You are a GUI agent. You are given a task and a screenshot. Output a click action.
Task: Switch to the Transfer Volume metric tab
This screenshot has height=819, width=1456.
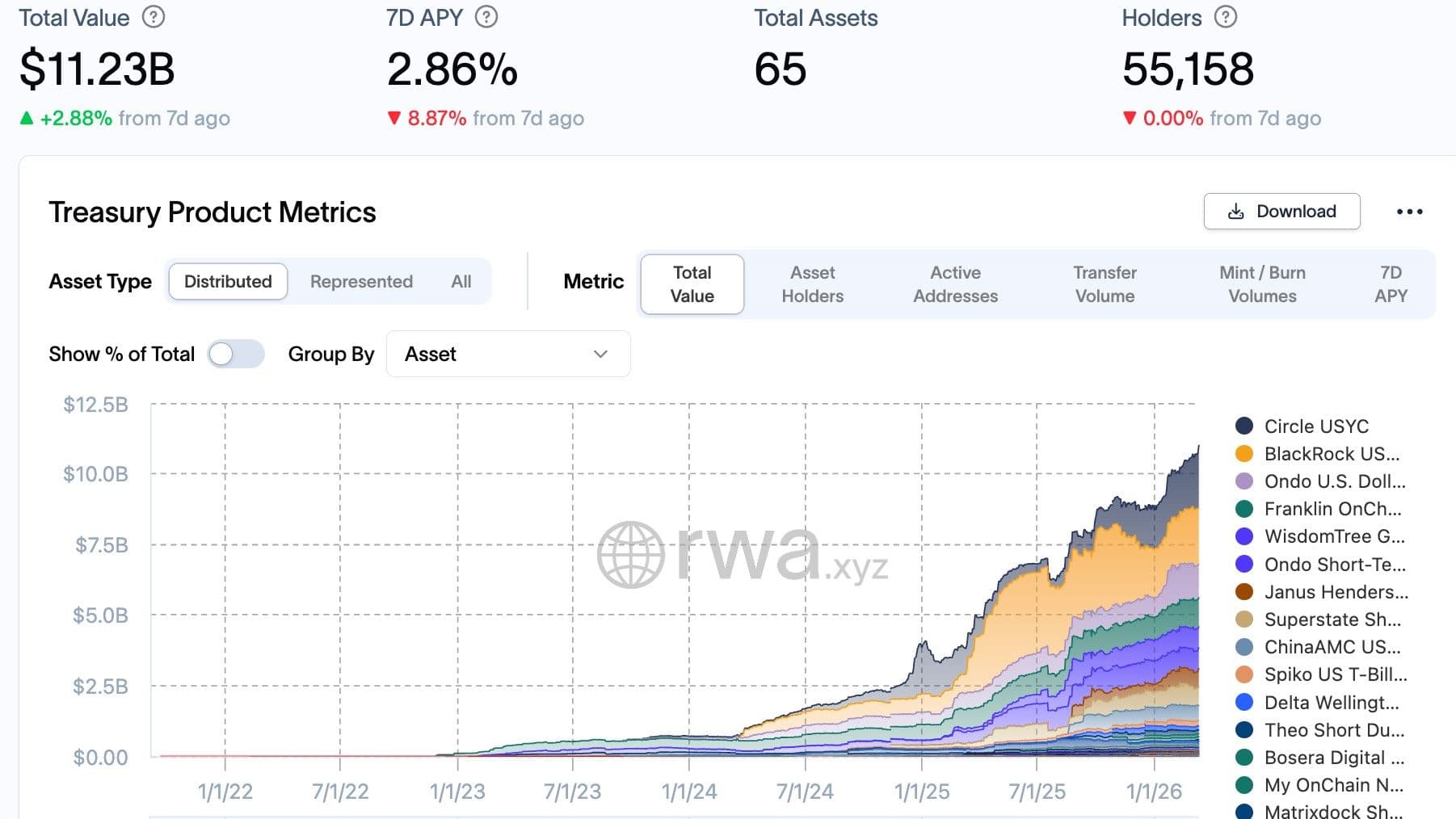pos(1104,284)
